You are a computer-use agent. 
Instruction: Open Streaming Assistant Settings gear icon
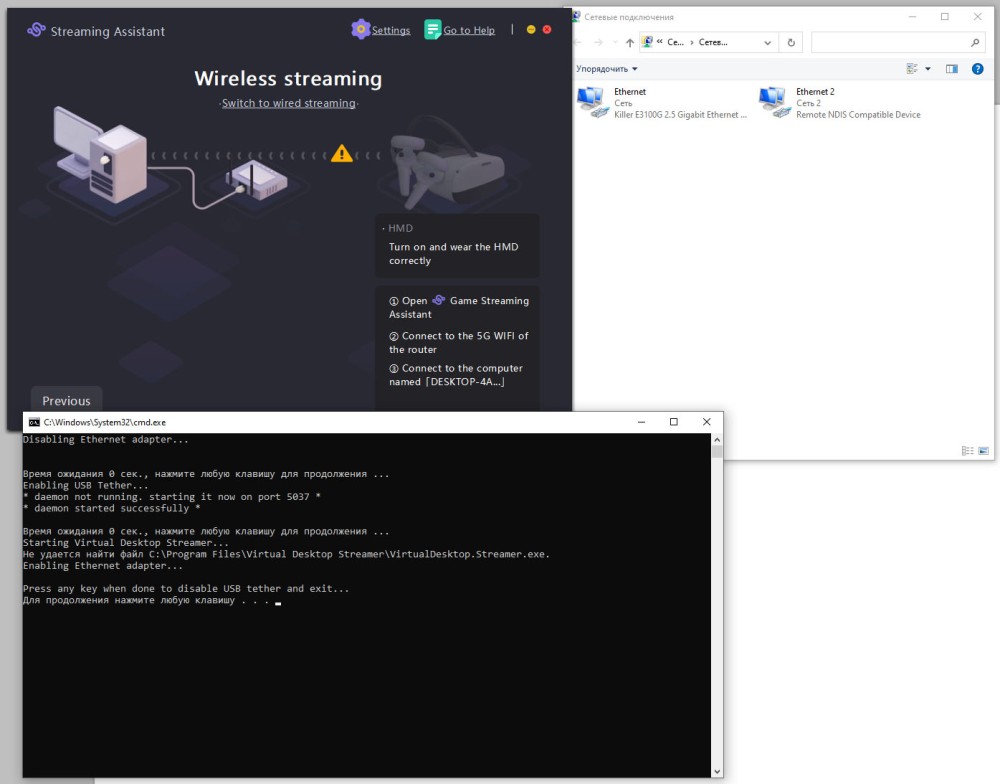(360, 30)
